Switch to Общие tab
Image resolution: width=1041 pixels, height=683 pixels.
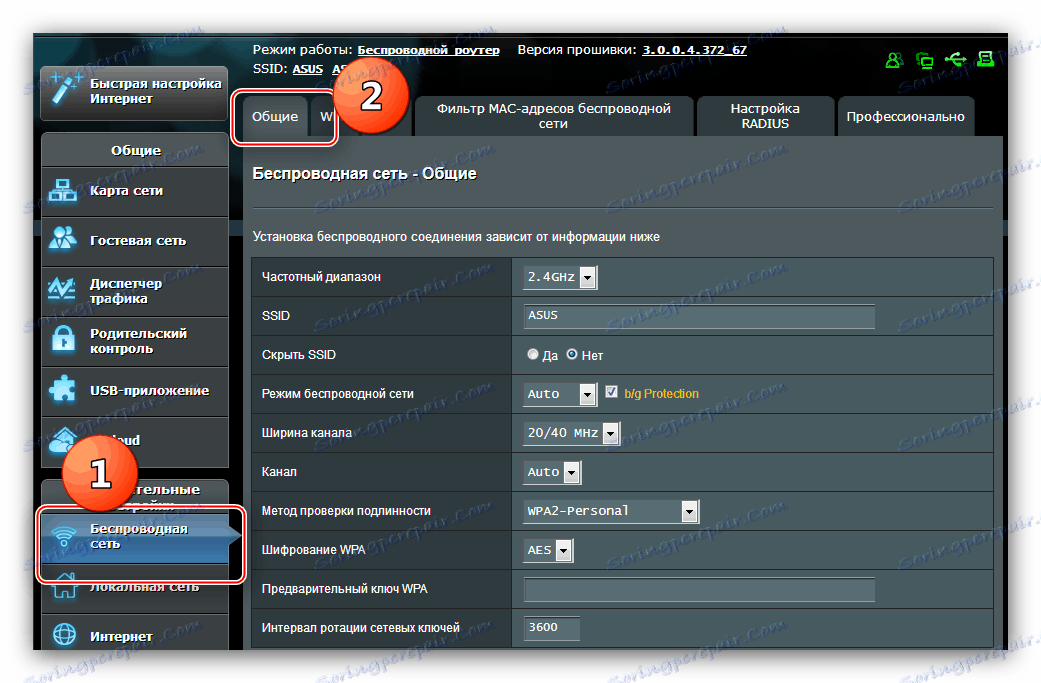[275, 117]
